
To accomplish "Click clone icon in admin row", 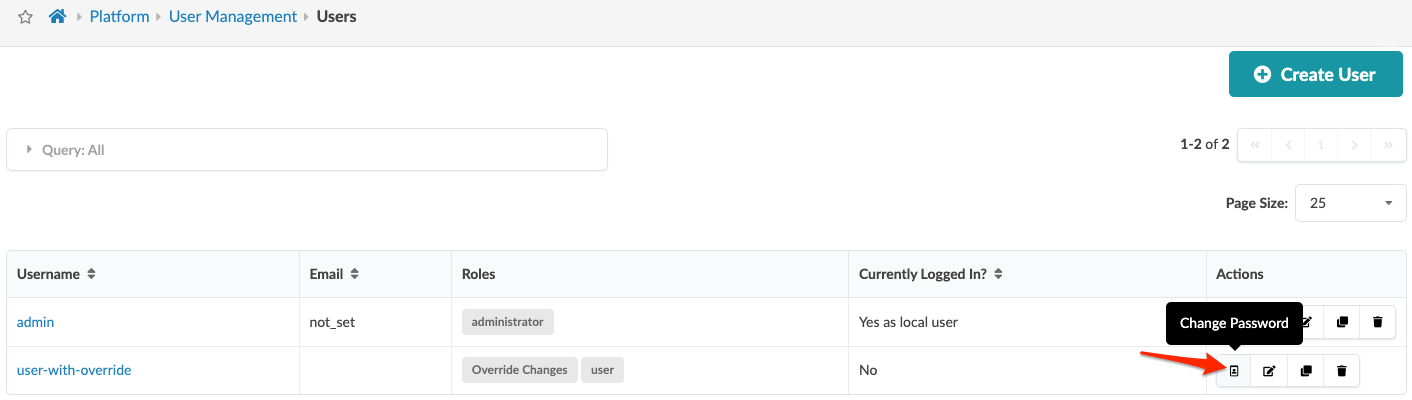I will click(1342, 322).
